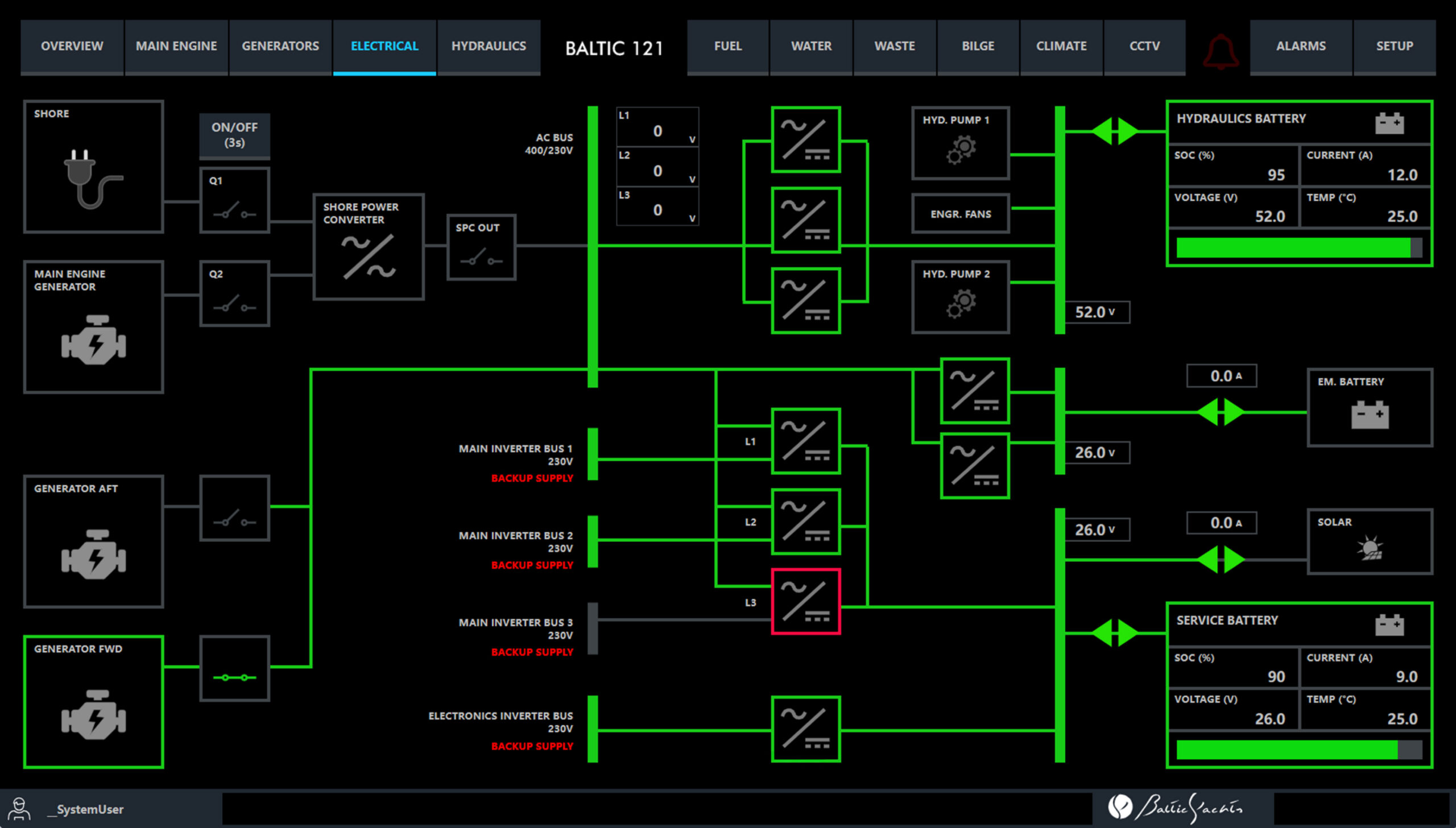The width and height of the screenshot is (1456, 828).
Task: Select the red-outlined L3 inverter icon
Action: pos(805,601)
